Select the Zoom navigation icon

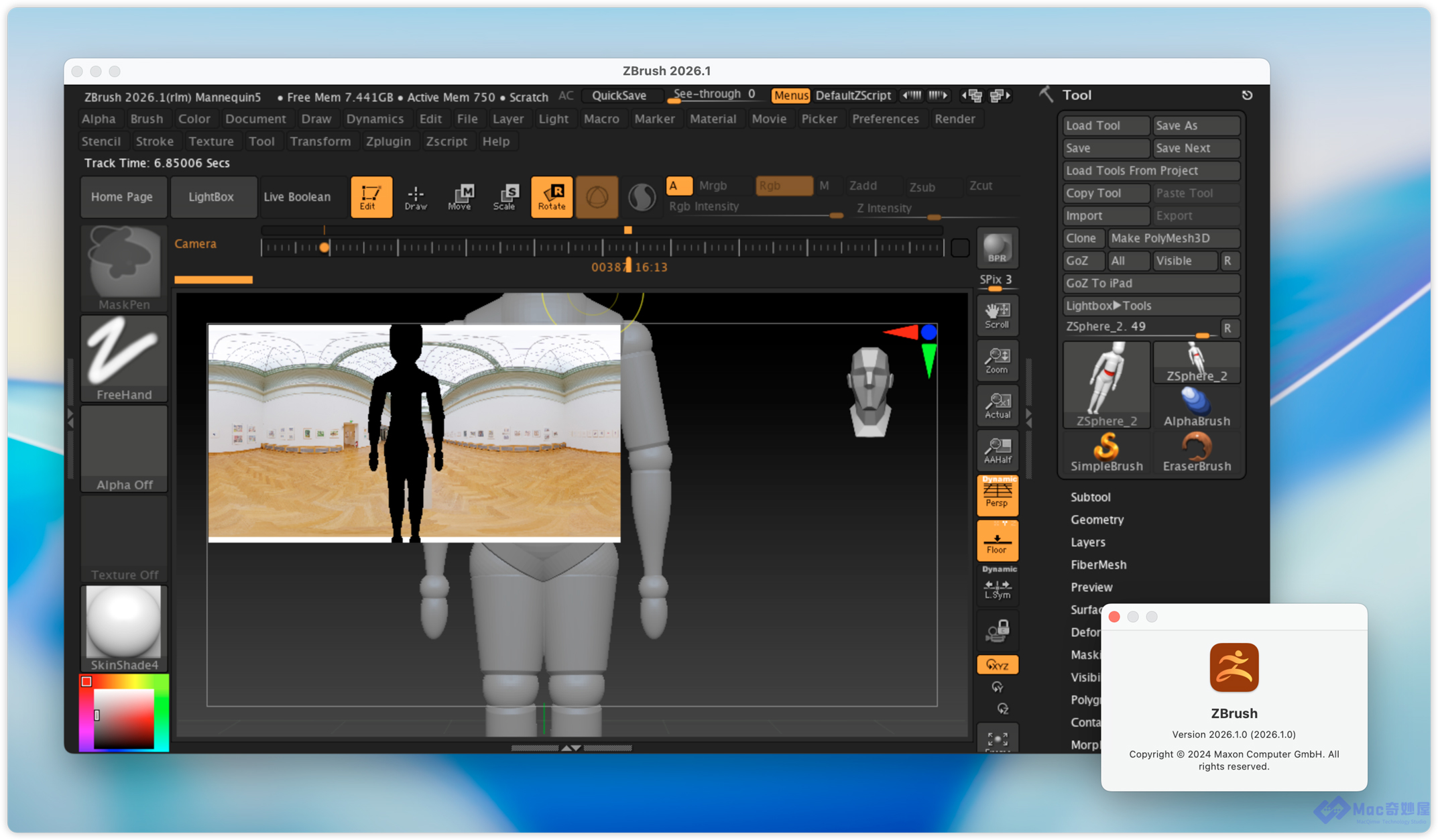[997, 361]
